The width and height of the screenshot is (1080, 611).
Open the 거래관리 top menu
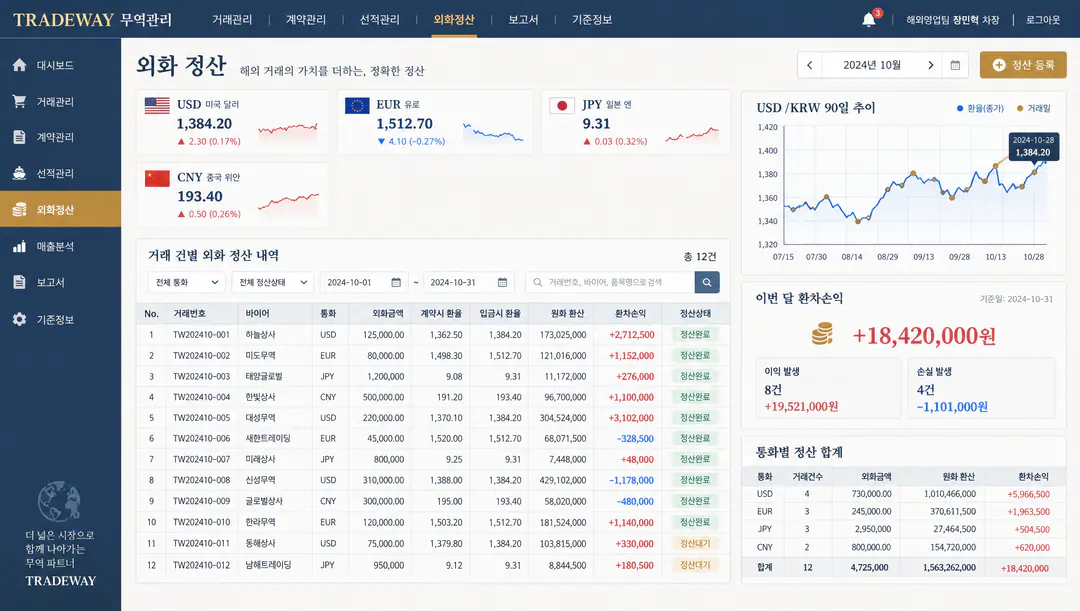pyautogui.click(x=232, y=19)
